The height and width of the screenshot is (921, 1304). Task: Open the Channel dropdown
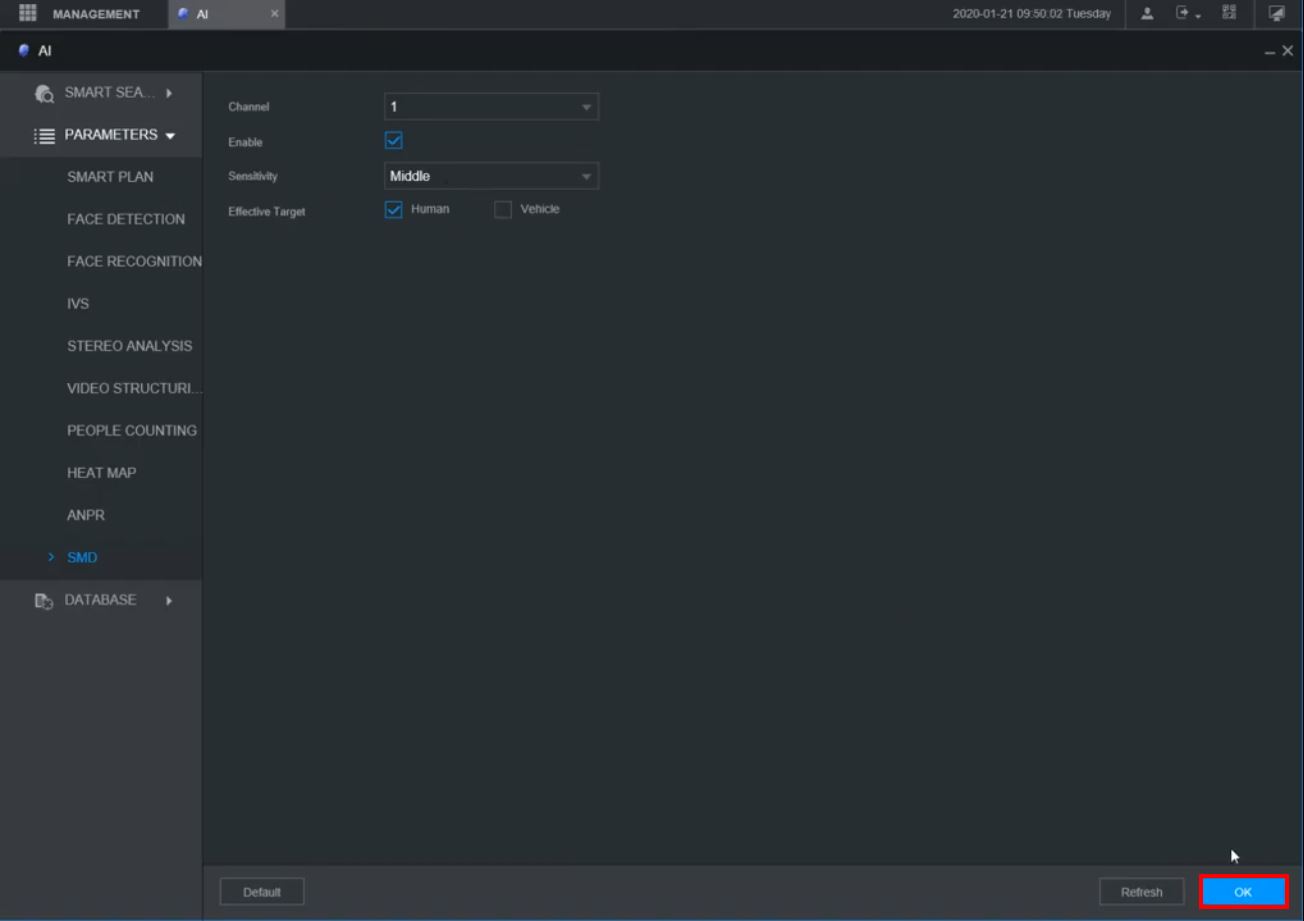point(491,107)
